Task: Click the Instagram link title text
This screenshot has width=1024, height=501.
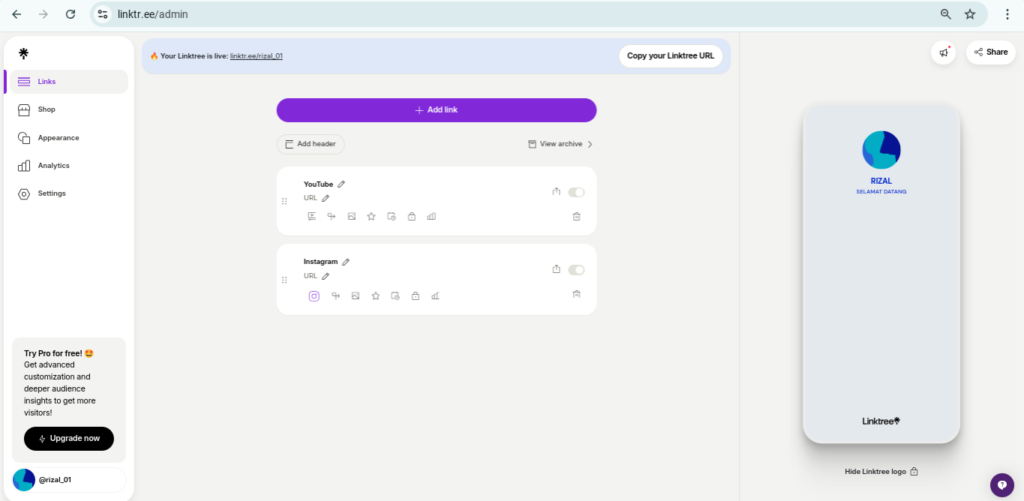Action: pos(321,262)
